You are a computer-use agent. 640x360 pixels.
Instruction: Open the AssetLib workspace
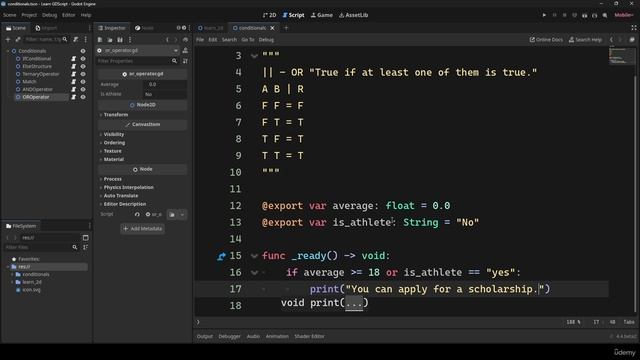(x=353, y=15)
